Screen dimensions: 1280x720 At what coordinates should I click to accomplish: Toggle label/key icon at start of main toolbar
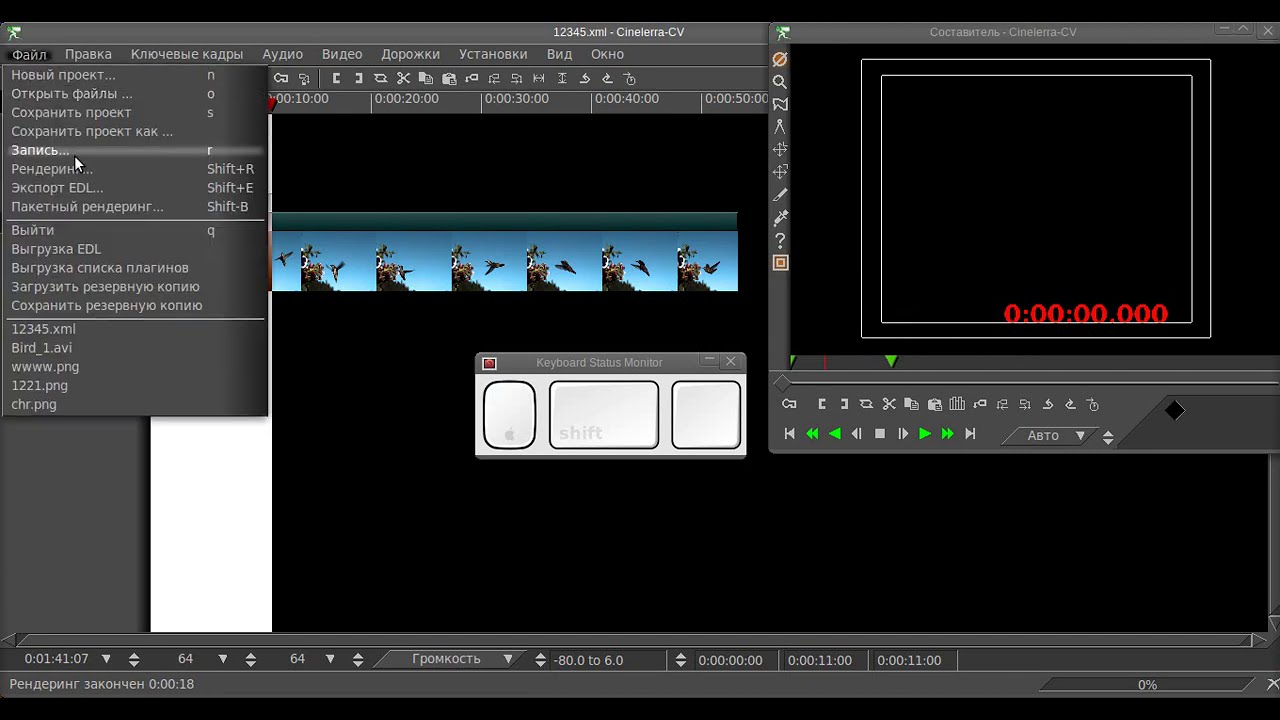coord(281,78)
